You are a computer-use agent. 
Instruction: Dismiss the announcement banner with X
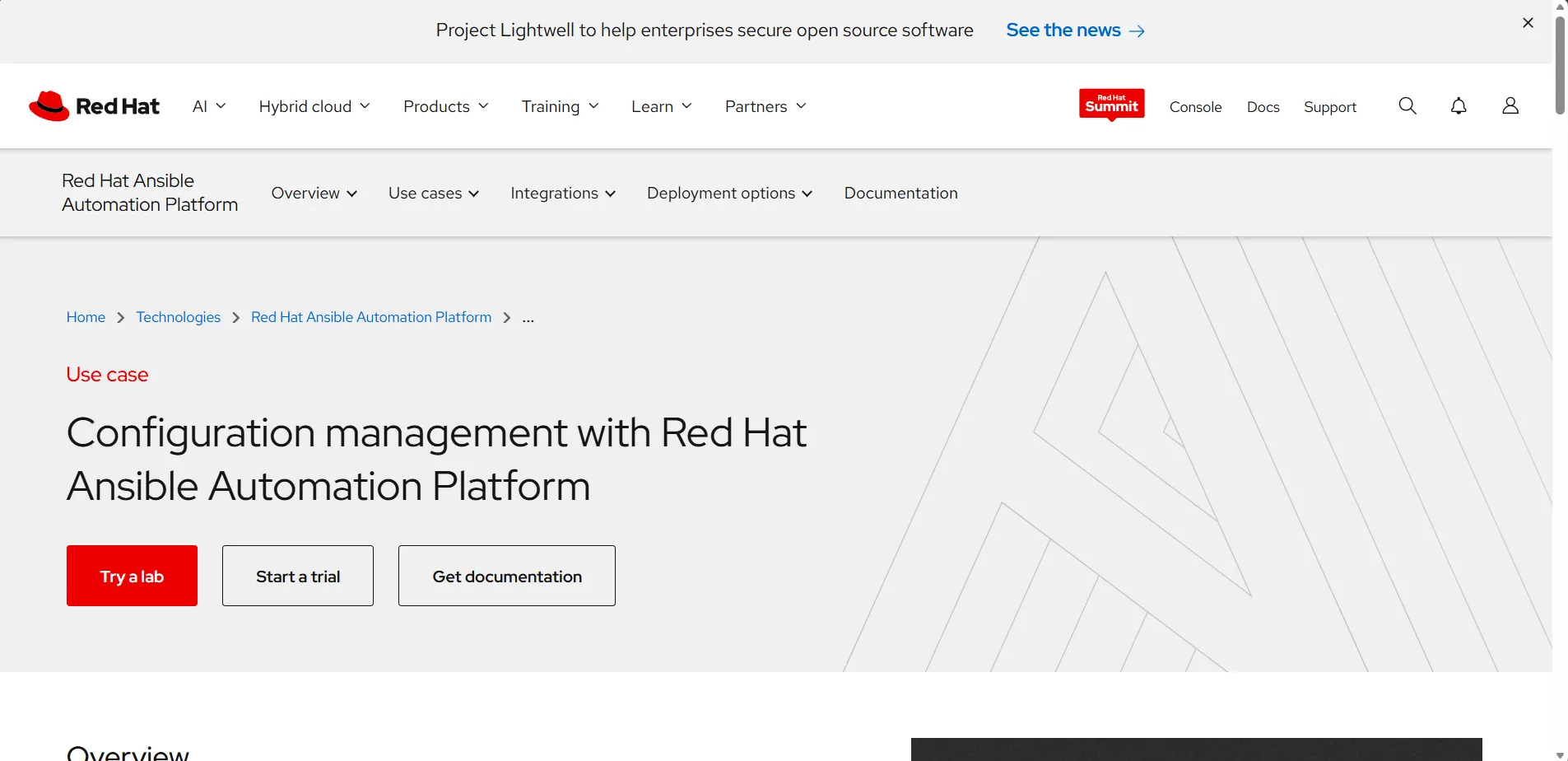1528,23
